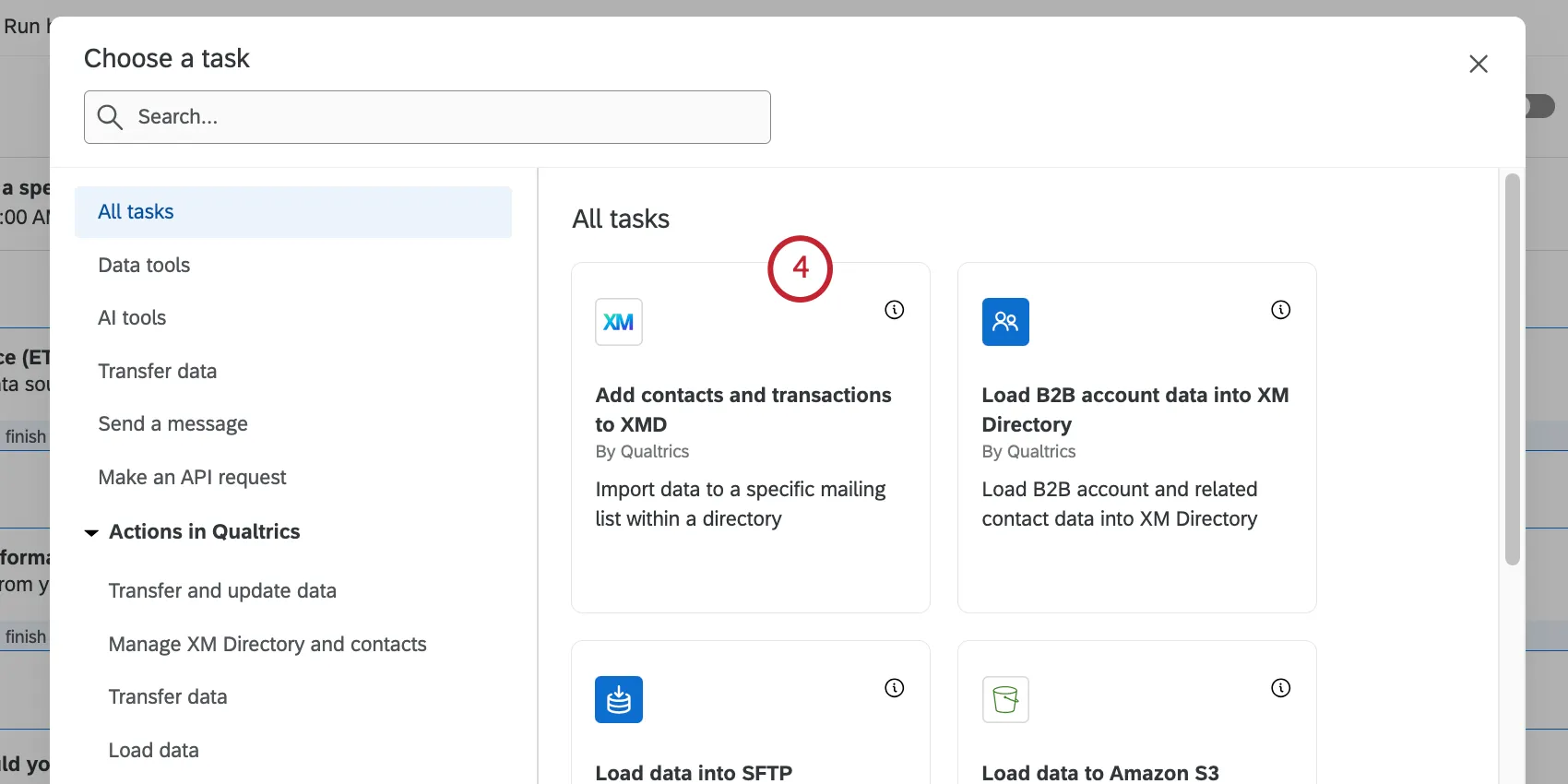
Task: Toggle the switch behind the dialog's right edge
Action: point(1540,106)
